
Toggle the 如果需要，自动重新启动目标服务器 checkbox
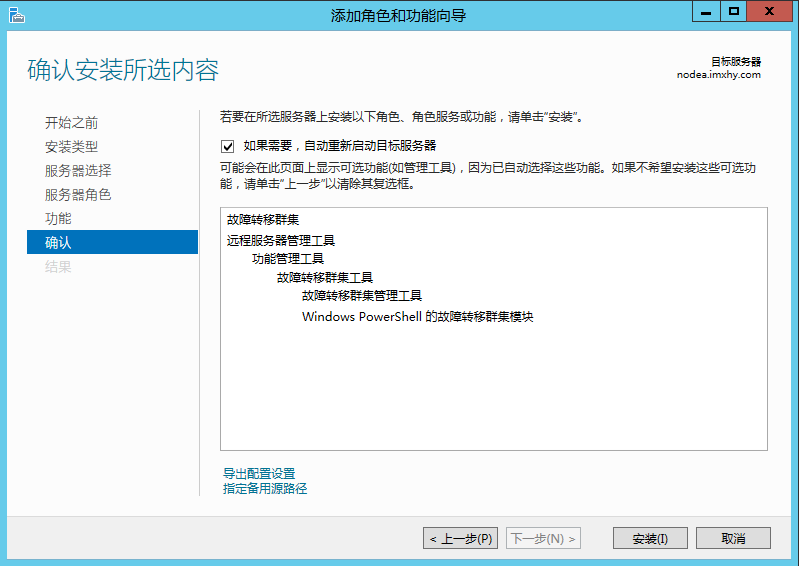pyautogui.click(x=227, y=147)
